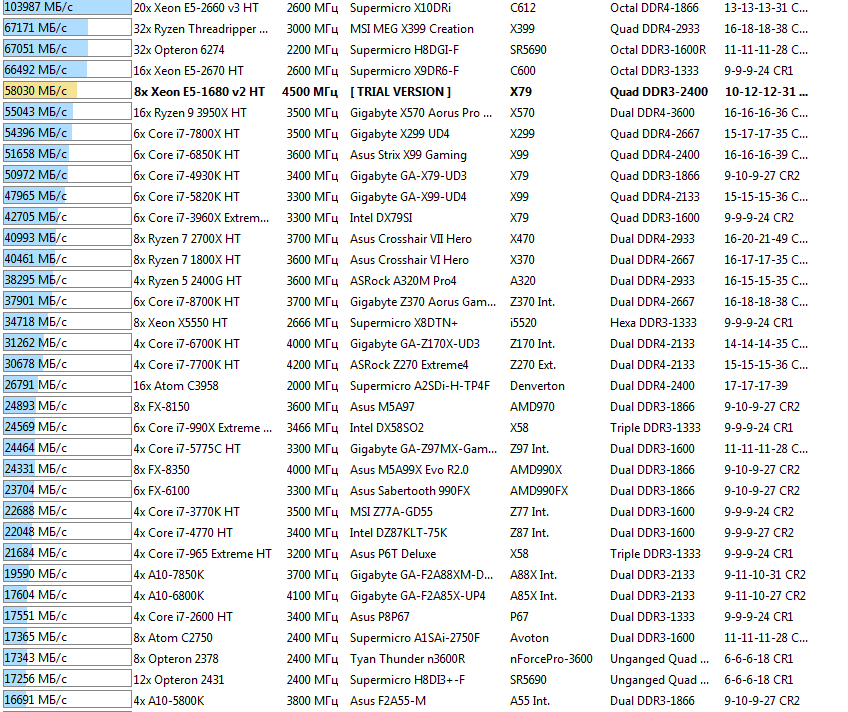Select the 4x Core i7-4770 HT row
This screenshot has height=712, width=848.
pos(183,535)
